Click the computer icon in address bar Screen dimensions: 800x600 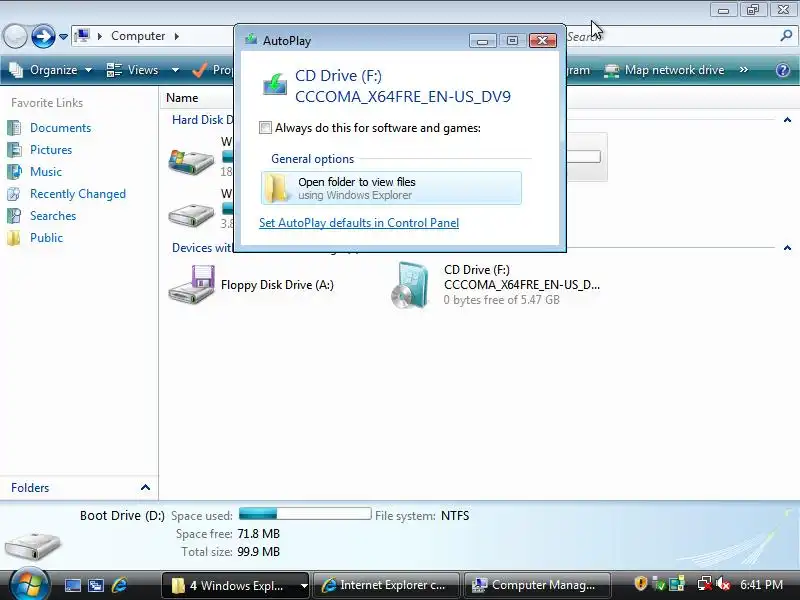(x=82, y=36)
